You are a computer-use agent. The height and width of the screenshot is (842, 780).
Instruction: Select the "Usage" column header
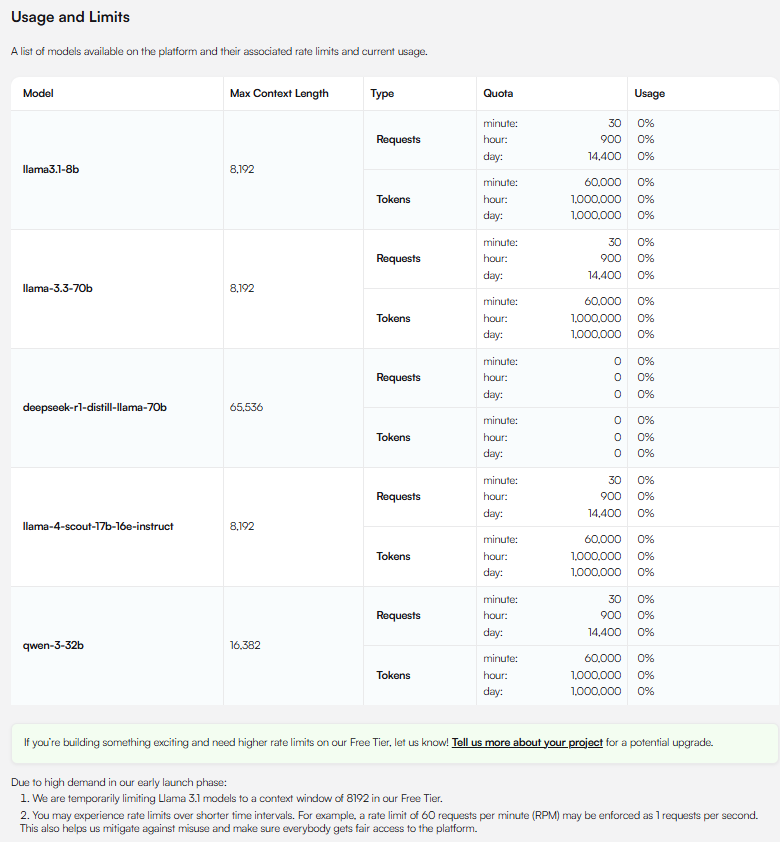[649, 94]
